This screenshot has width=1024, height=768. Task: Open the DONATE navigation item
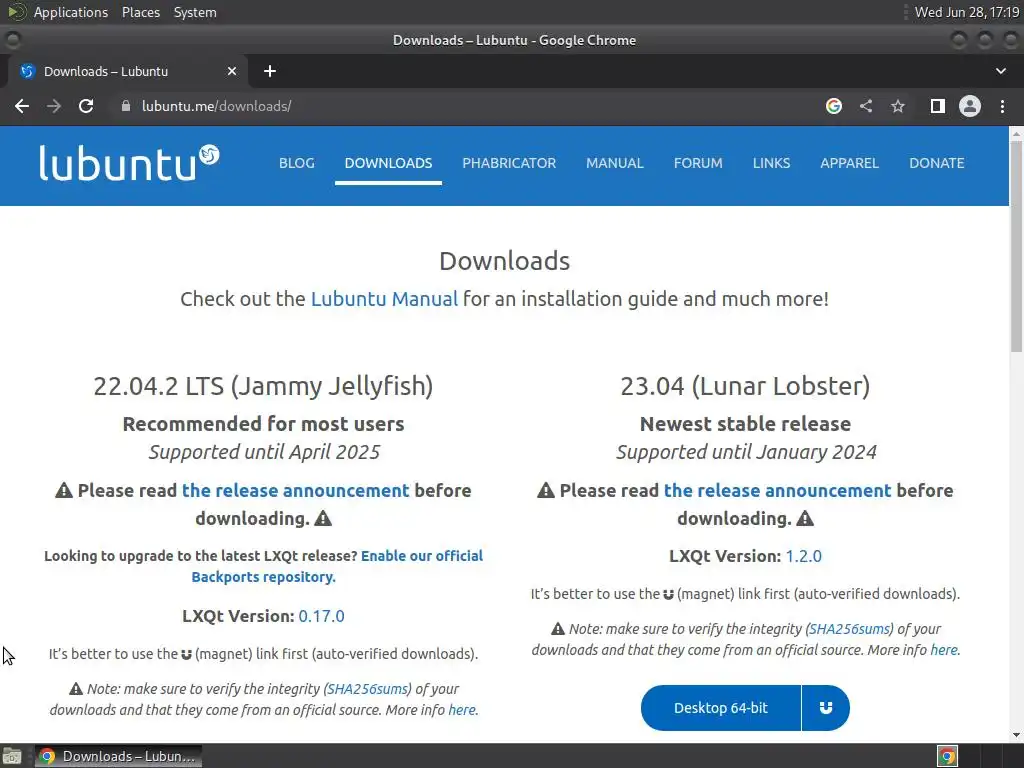(x=936, y=163)
